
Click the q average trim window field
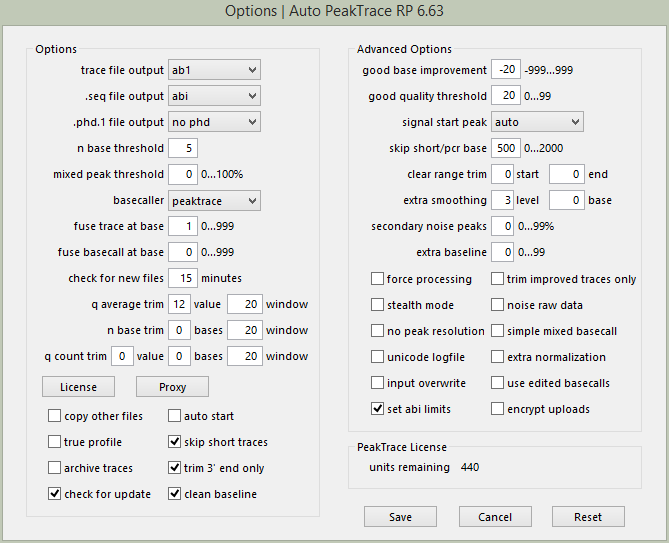(244, 304)
